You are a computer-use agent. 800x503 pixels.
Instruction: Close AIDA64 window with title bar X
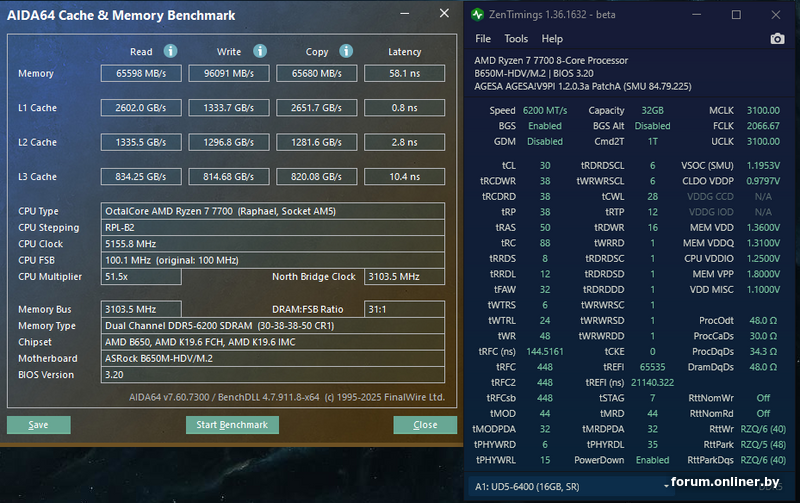point(444,15)
